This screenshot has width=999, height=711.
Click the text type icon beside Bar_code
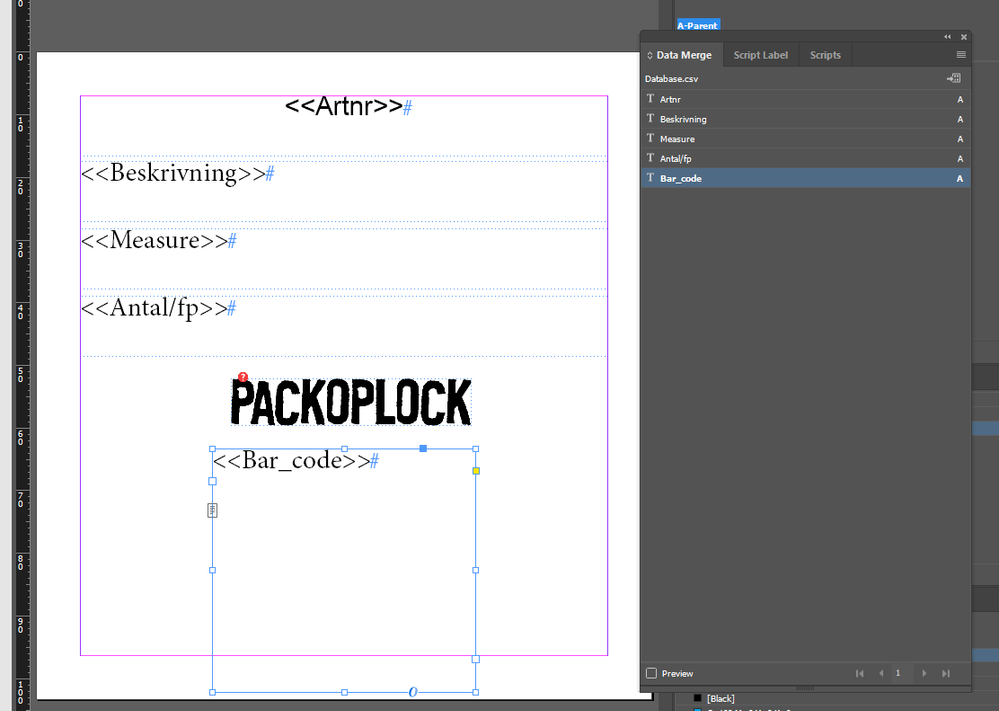650,178
